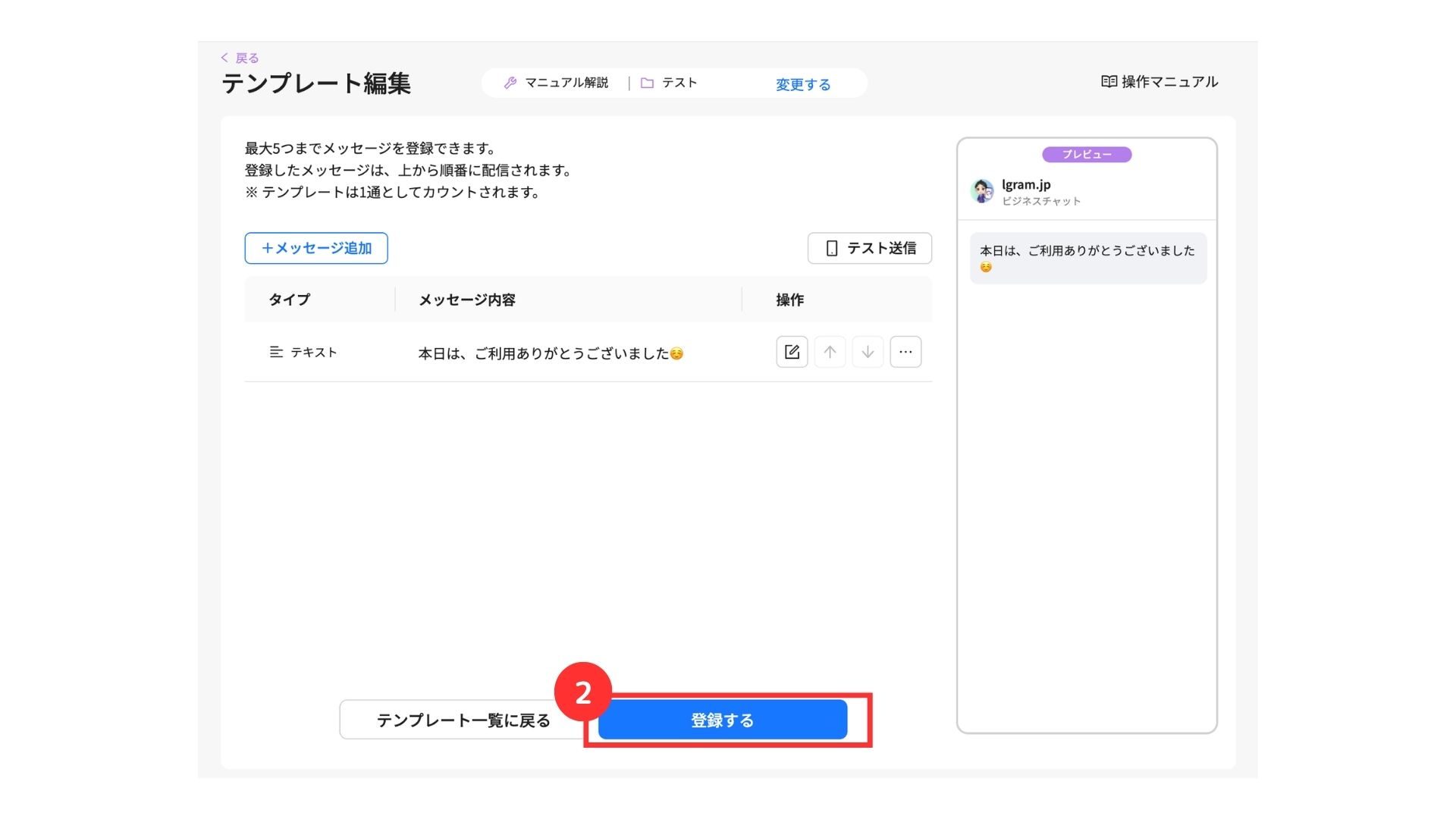Click the folder icon next to テスト
Viewport: 1456px width, 819px height.
coord(647,83)
